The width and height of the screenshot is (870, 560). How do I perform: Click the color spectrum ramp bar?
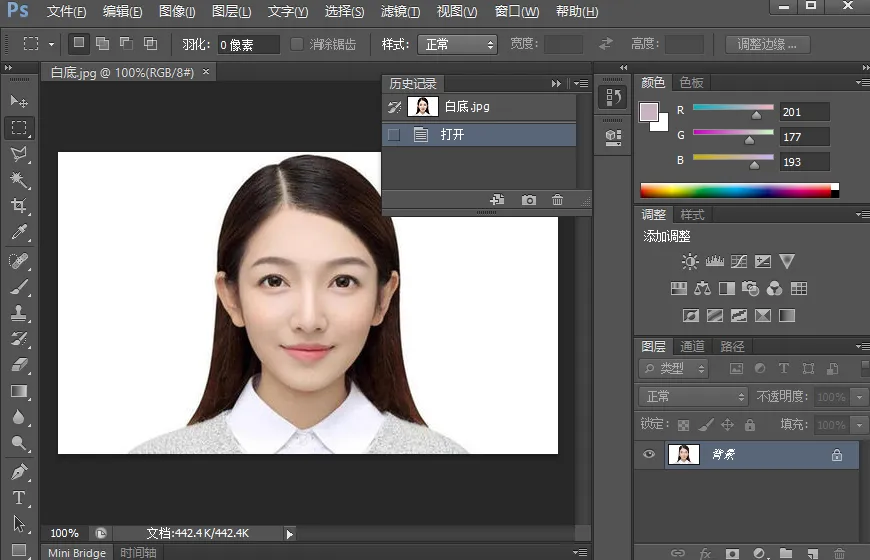point(735,190)
